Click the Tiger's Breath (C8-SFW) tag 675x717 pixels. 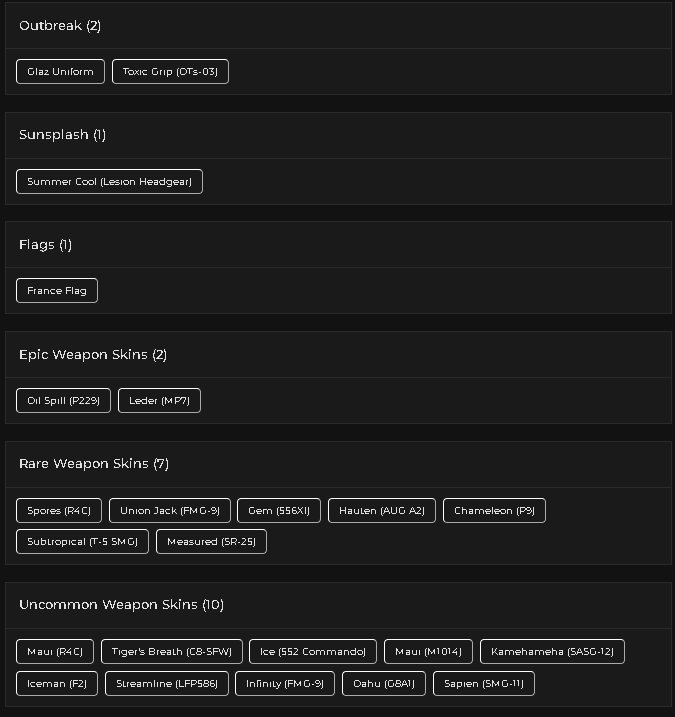171,652
